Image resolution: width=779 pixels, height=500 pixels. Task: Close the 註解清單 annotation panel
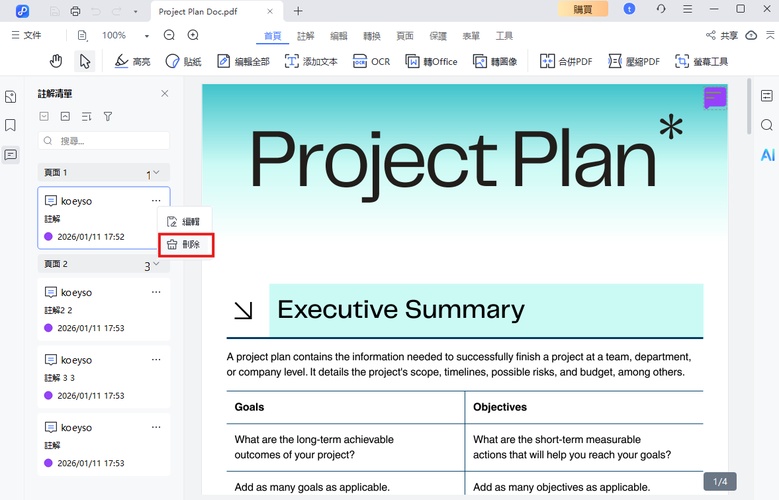[x=165, y=93]
